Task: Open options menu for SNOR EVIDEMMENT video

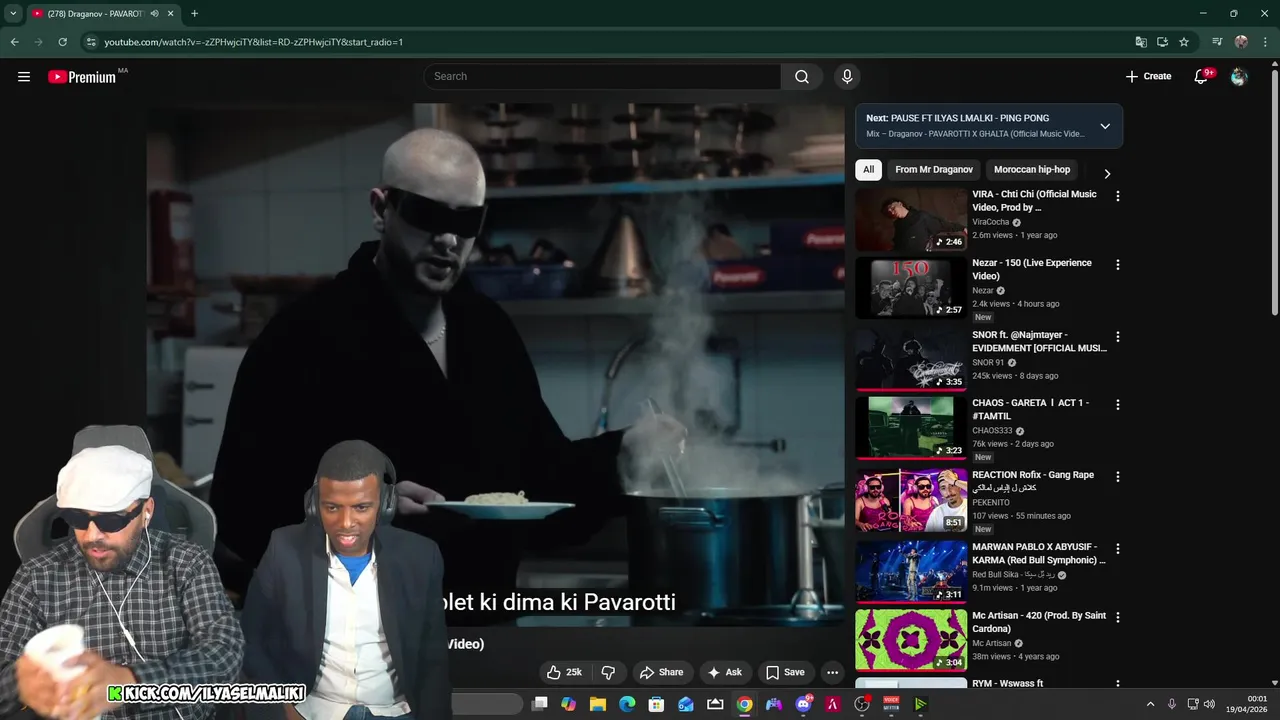Action: 1117,337
